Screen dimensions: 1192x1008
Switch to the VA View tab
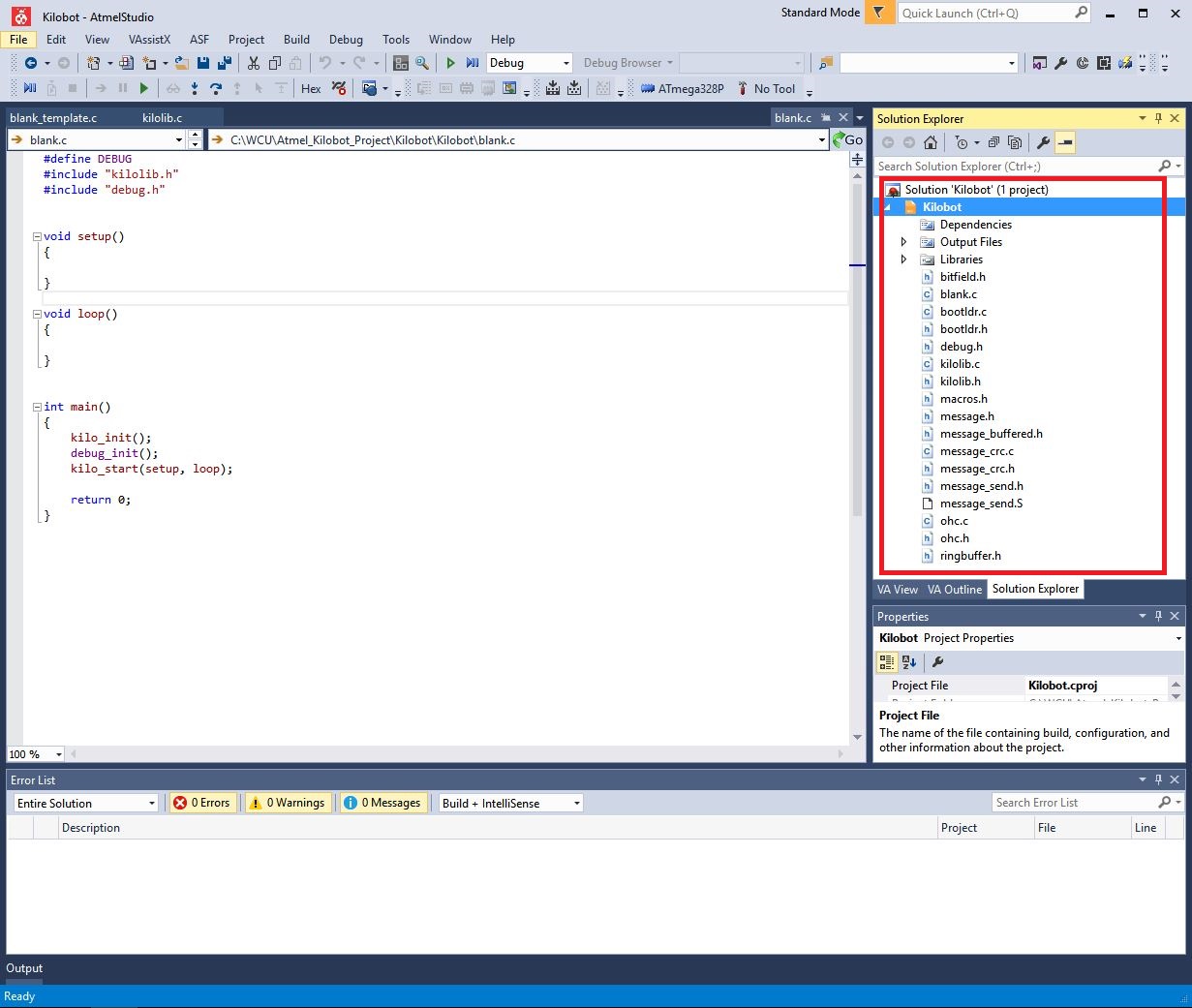898,590
